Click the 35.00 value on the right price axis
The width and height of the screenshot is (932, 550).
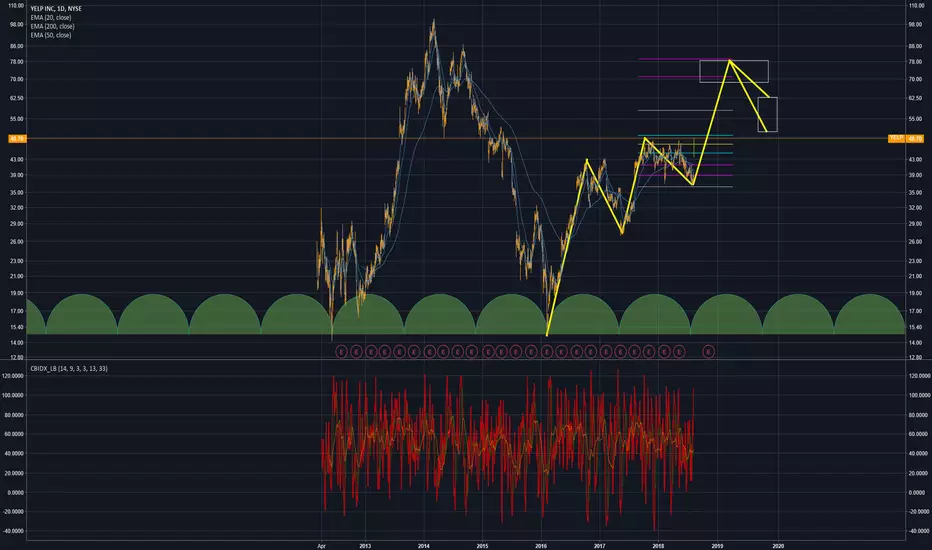coord(916,193)
